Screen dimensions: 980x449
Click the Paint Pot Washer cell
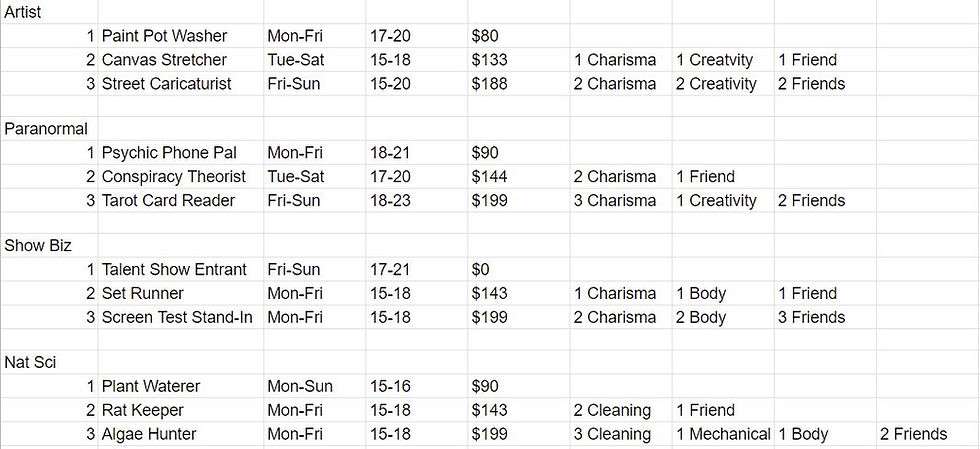(164, 36)
